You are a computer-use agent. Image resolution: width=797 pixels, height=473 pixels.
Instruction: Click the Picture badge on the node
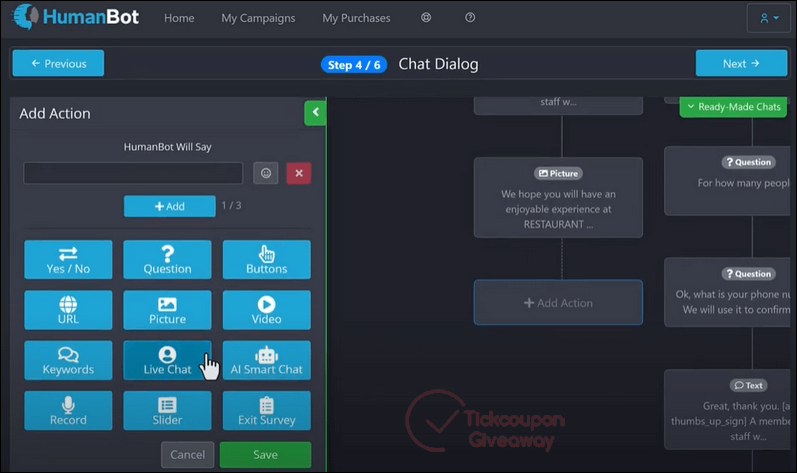[x=558, y=173]
